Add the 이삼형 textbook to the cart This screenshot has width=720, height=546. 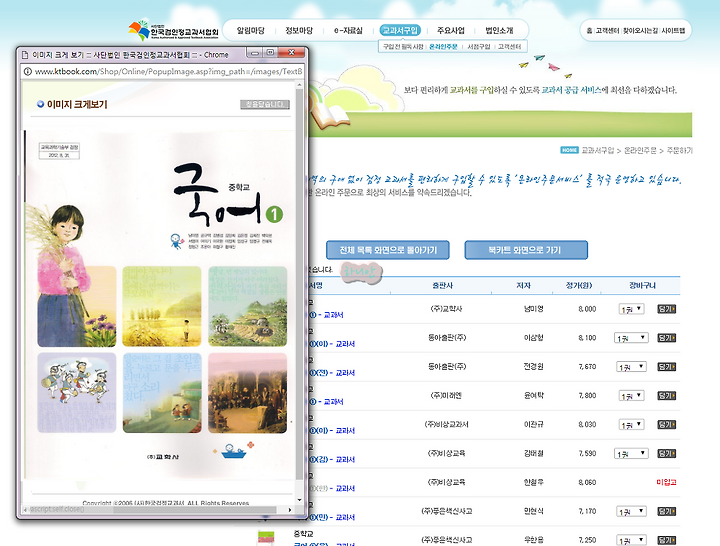pyautogui.click(x=666, y=338)
